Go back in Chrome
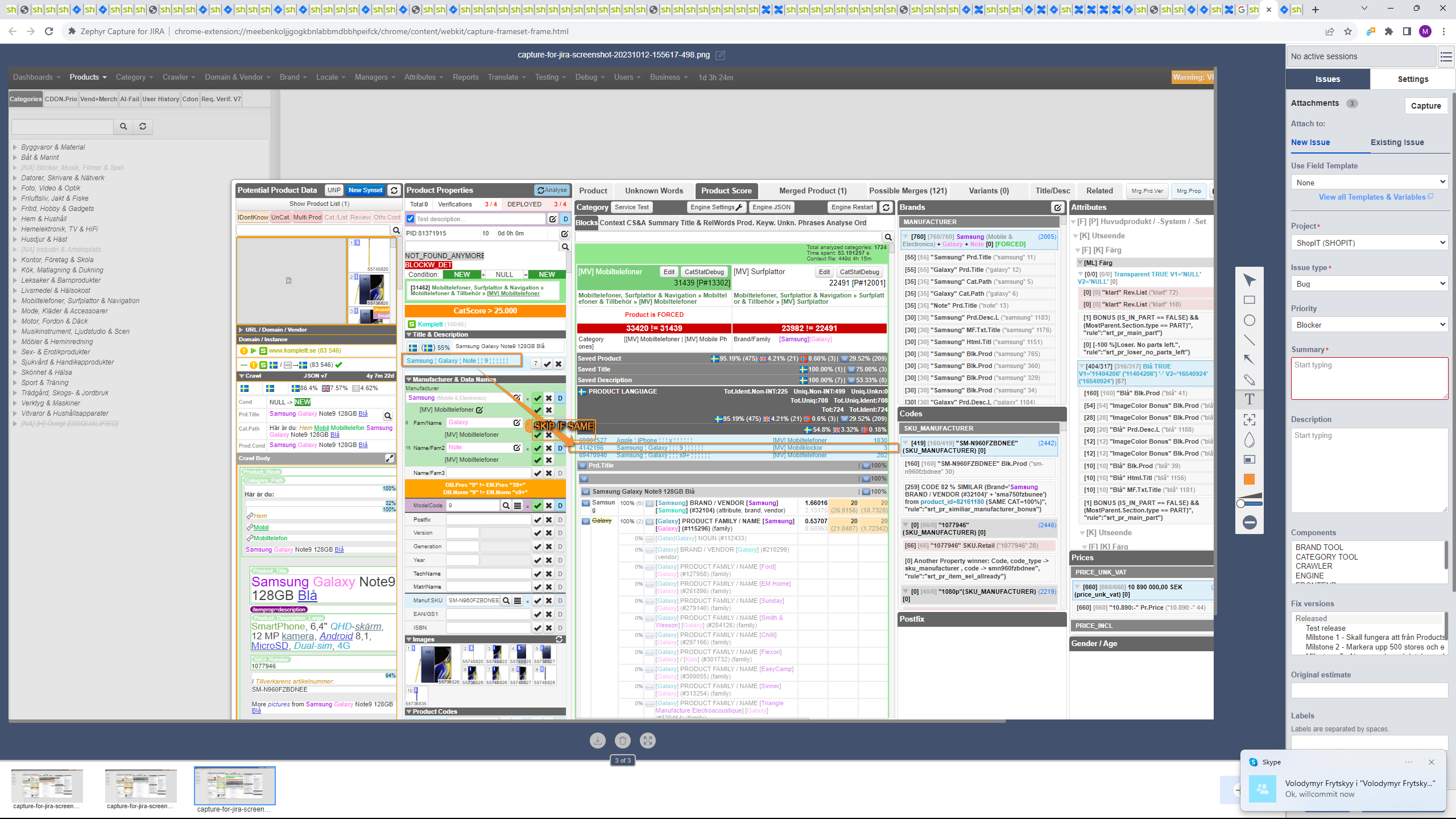The height and width of the screenshot is (819, 1456). tap(13, 31)
